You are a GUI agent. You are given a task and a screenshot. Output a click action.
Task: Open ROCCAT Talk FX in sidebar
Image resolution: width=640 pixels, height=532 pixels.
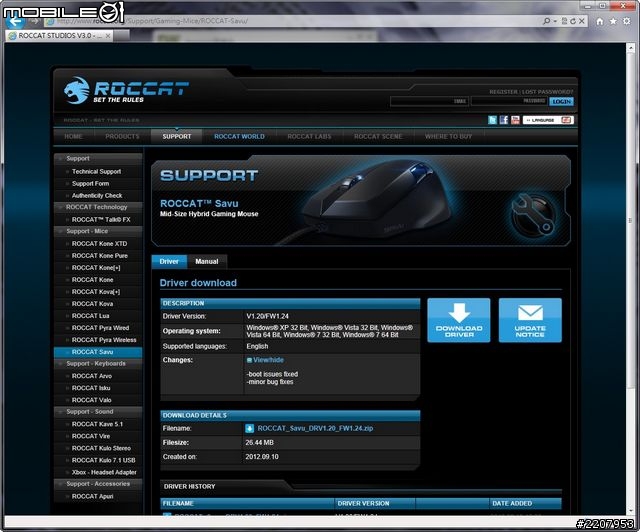pos(101,220)
